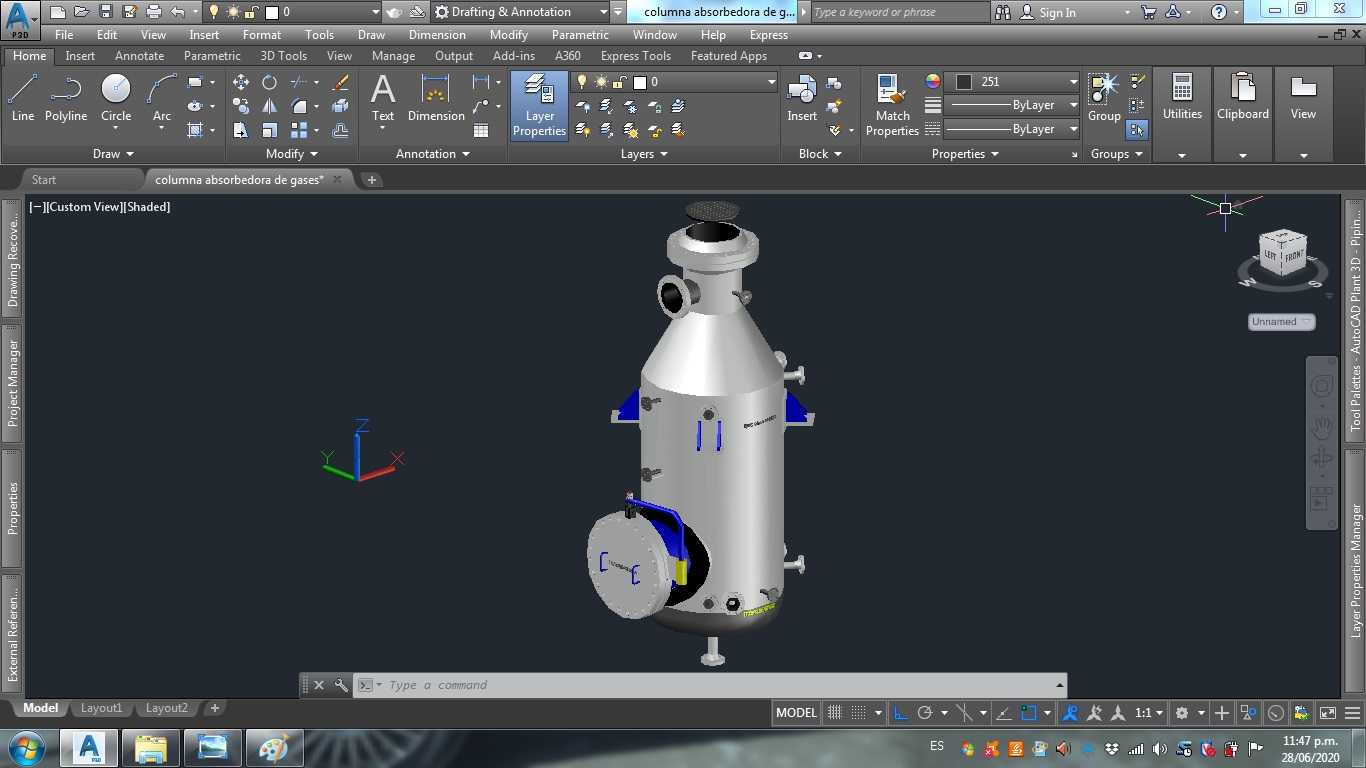The width and height of the screenshot is (1366, 768).
Task: Open the object color 251 swatch dropdown
Action: pos(1073,82)
